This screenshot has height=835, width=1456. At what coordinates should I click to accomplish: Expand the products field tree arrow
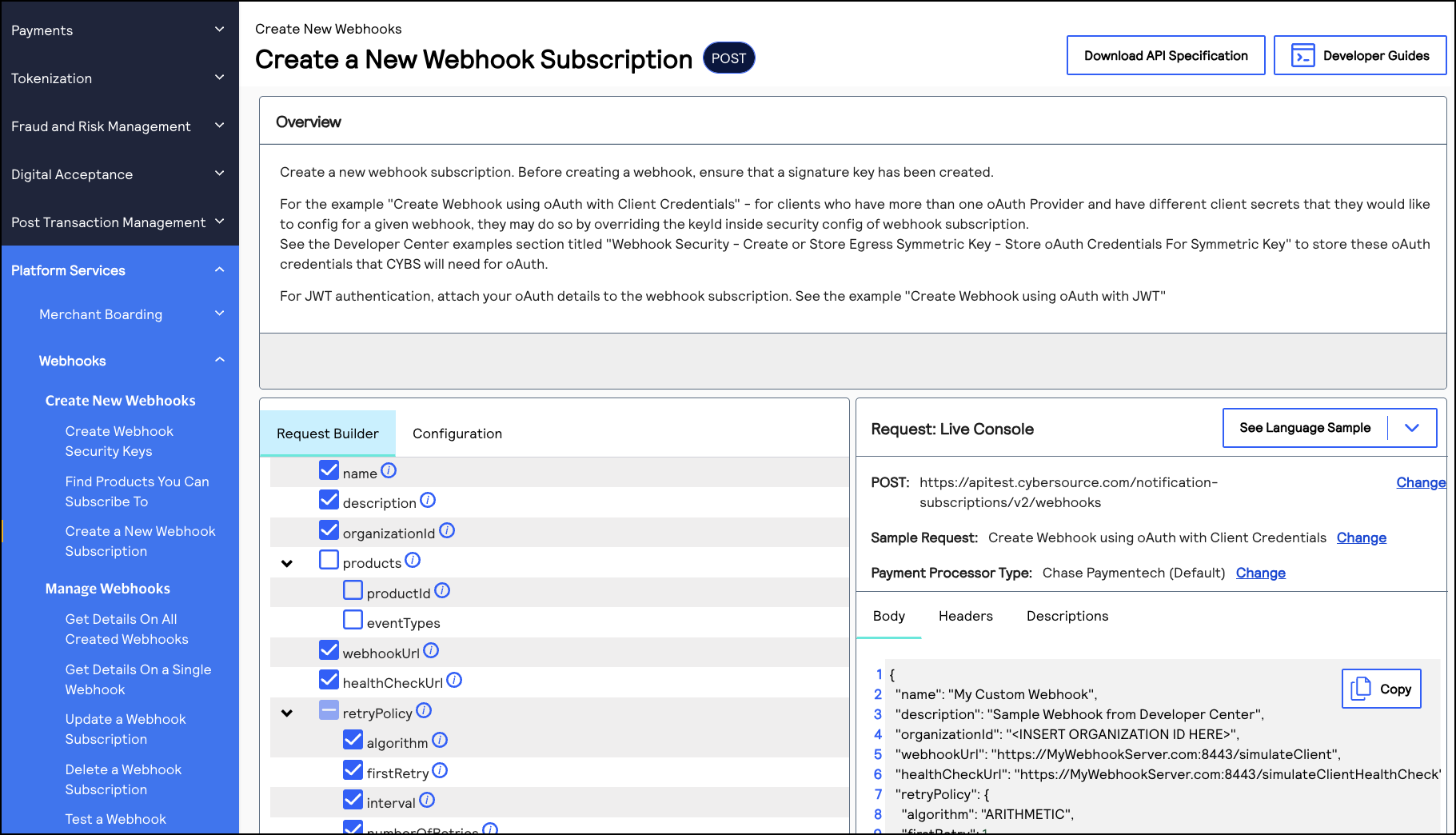point(287,562)
